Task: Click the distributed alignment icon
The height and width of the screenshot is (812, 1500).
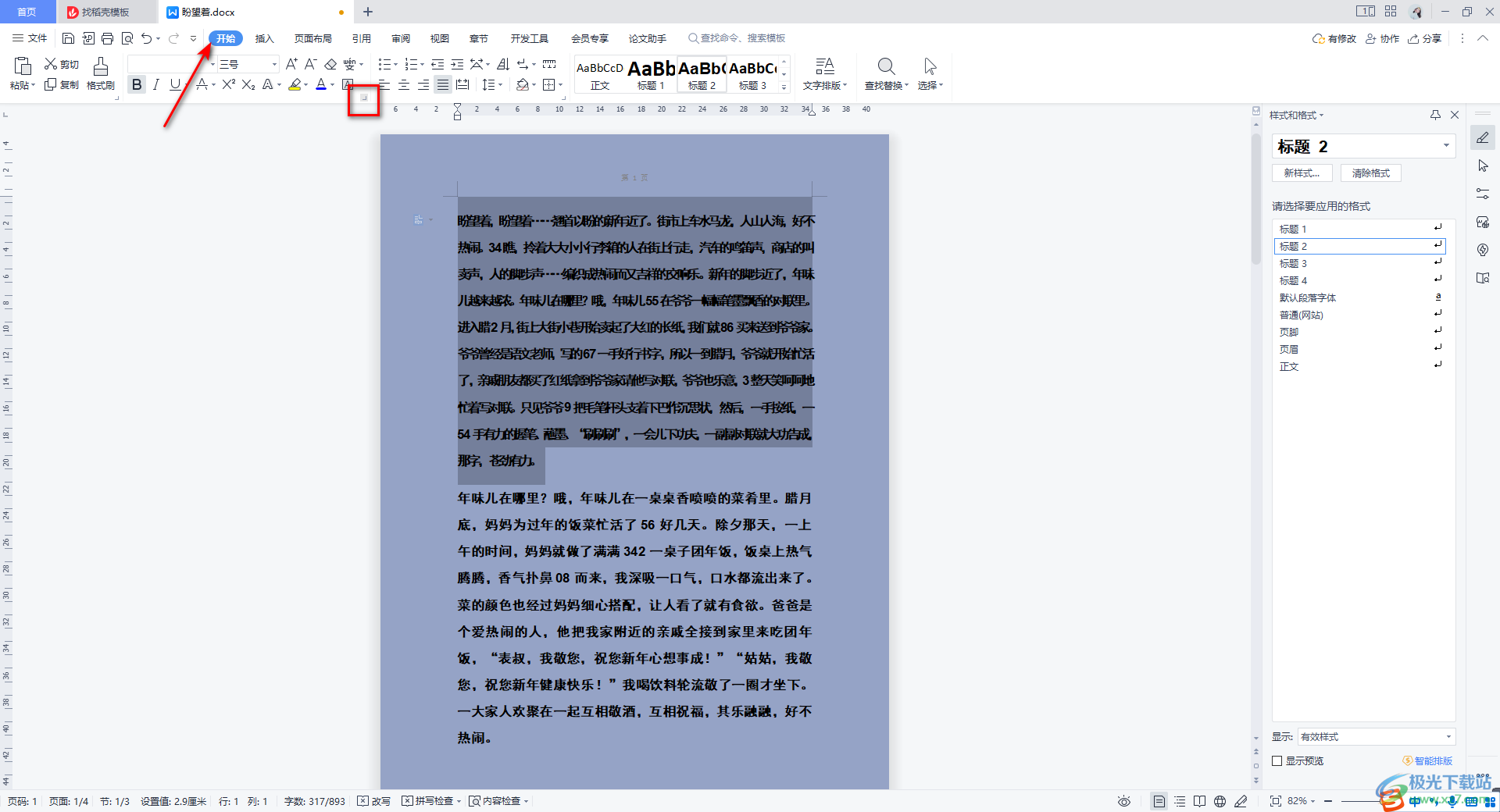Action: coord(462,84)
